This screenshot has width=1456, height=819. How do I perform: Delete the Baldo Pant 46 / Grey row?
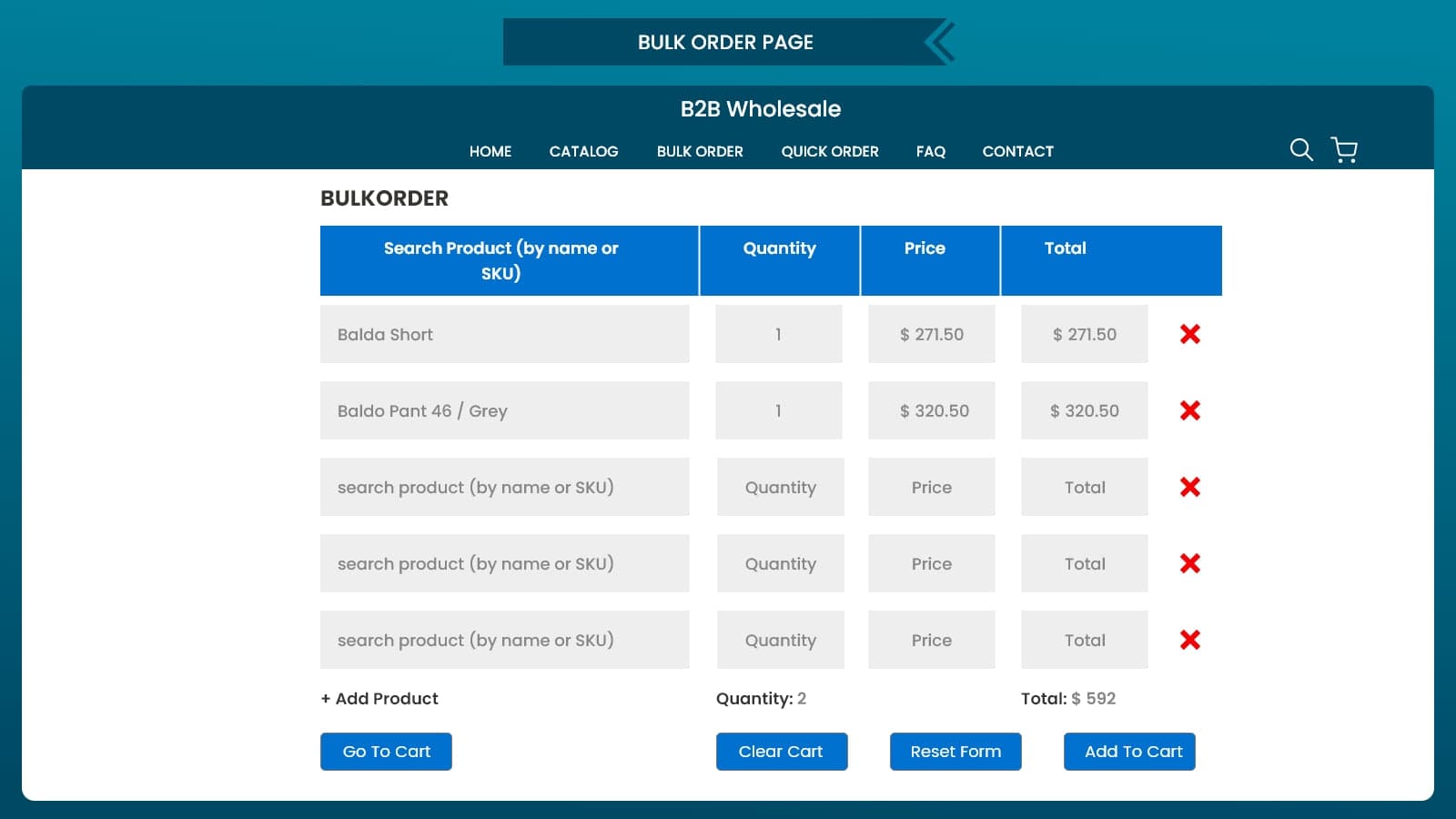point(1189,410)
